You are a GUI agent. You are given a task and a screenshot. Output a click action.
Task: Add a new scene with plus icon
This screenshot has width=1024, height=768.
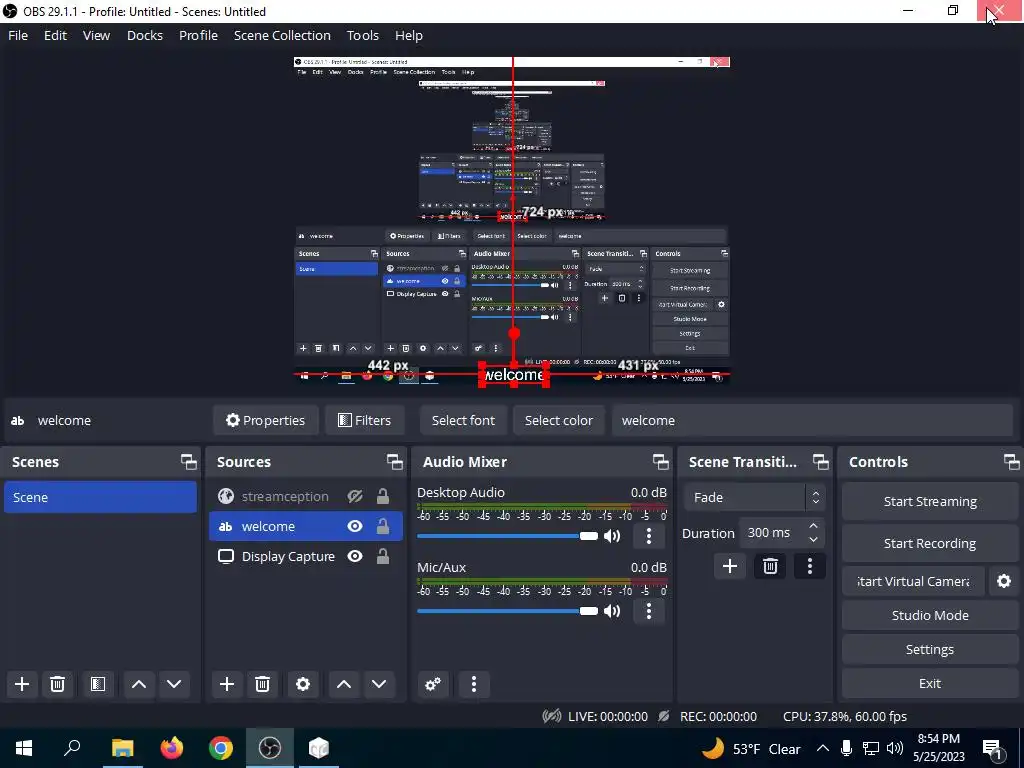point(22,684)
